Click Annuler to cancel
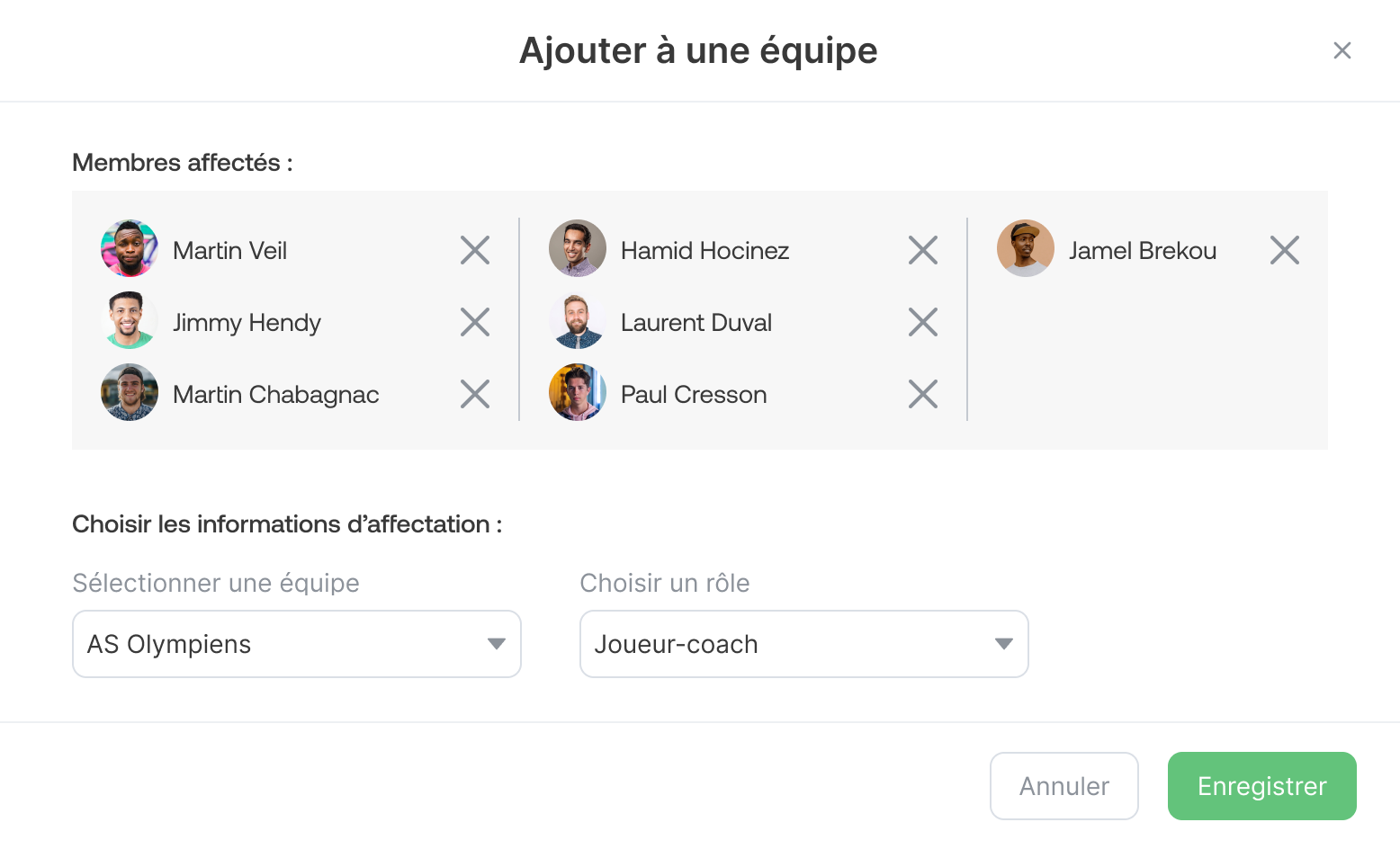1400x849 pixels. tap(1063, 785)
